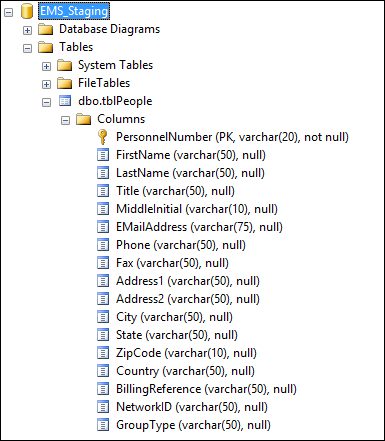Click the column icon next to EMailAddress
The height and width of the screenshot is (441, 385).
point(103,227)
